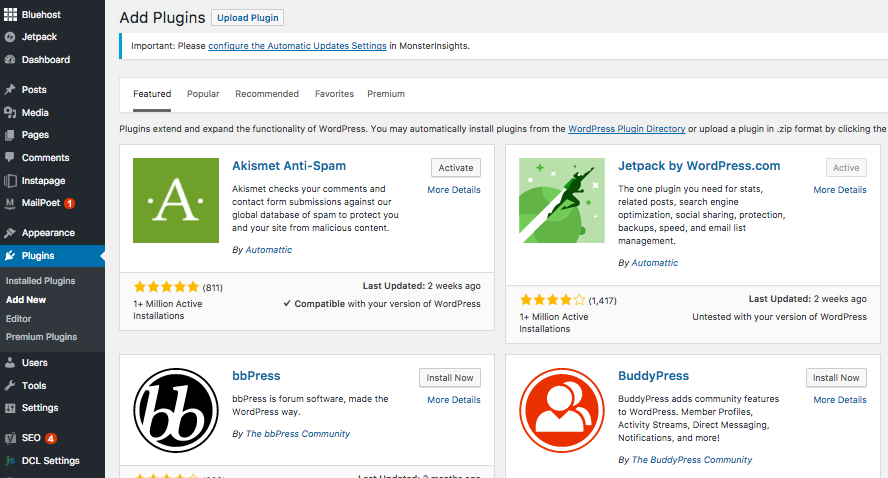This screenshot has height=478, width=888.
Task: Click the BuddyPress red logo thumbnail
Action: pyautogui.click(x=562, y=410)
